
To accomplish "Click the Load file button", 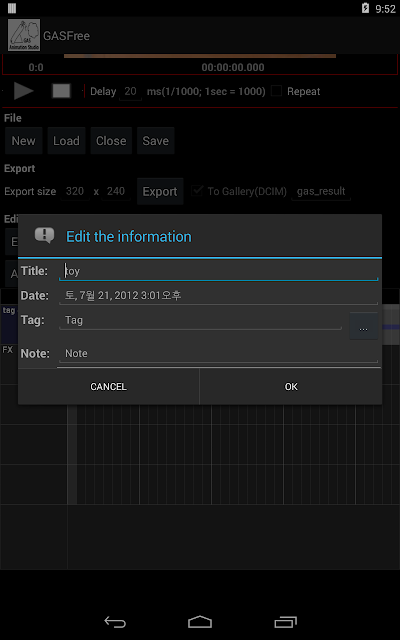I will coord(66,141).
